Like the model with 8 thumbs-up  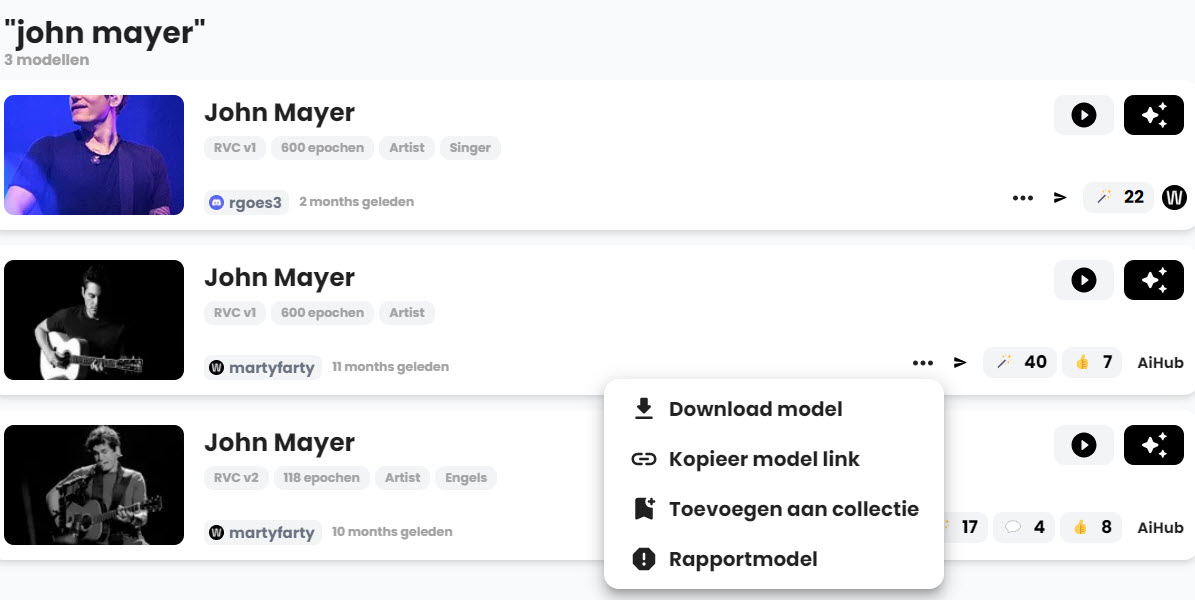[1092, 527]
